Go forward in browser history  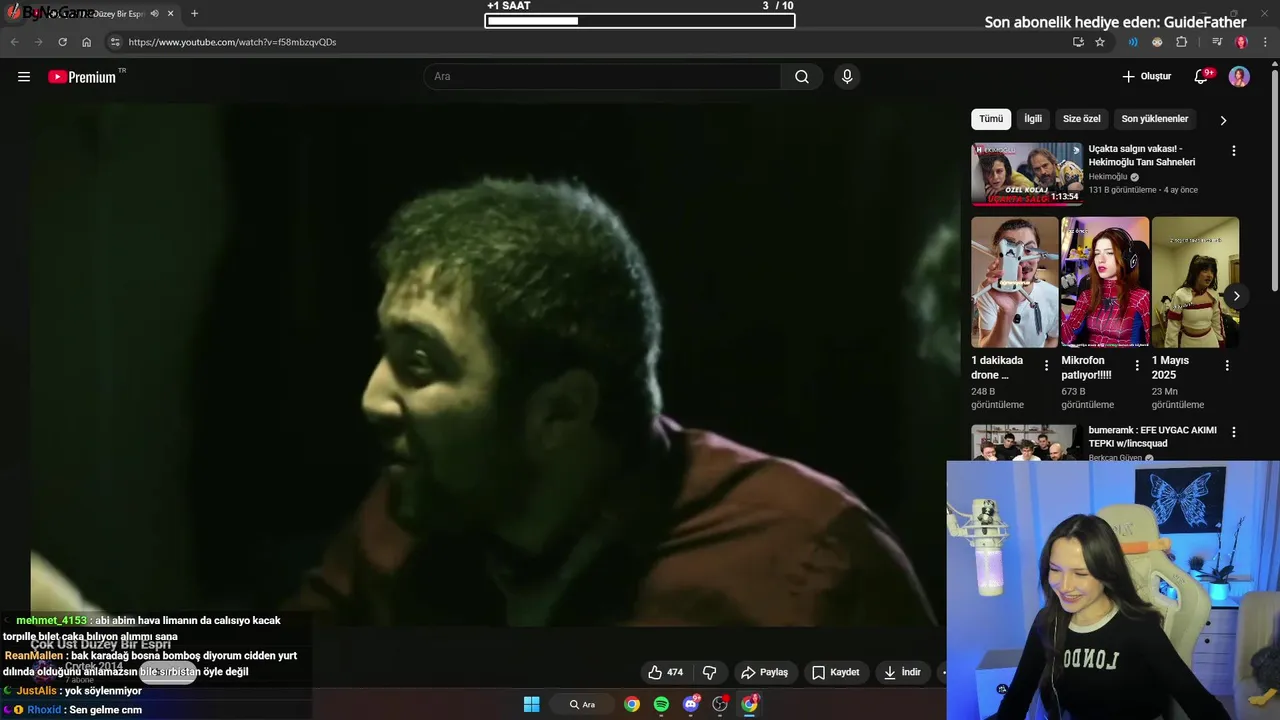click(x=38, y=42)
